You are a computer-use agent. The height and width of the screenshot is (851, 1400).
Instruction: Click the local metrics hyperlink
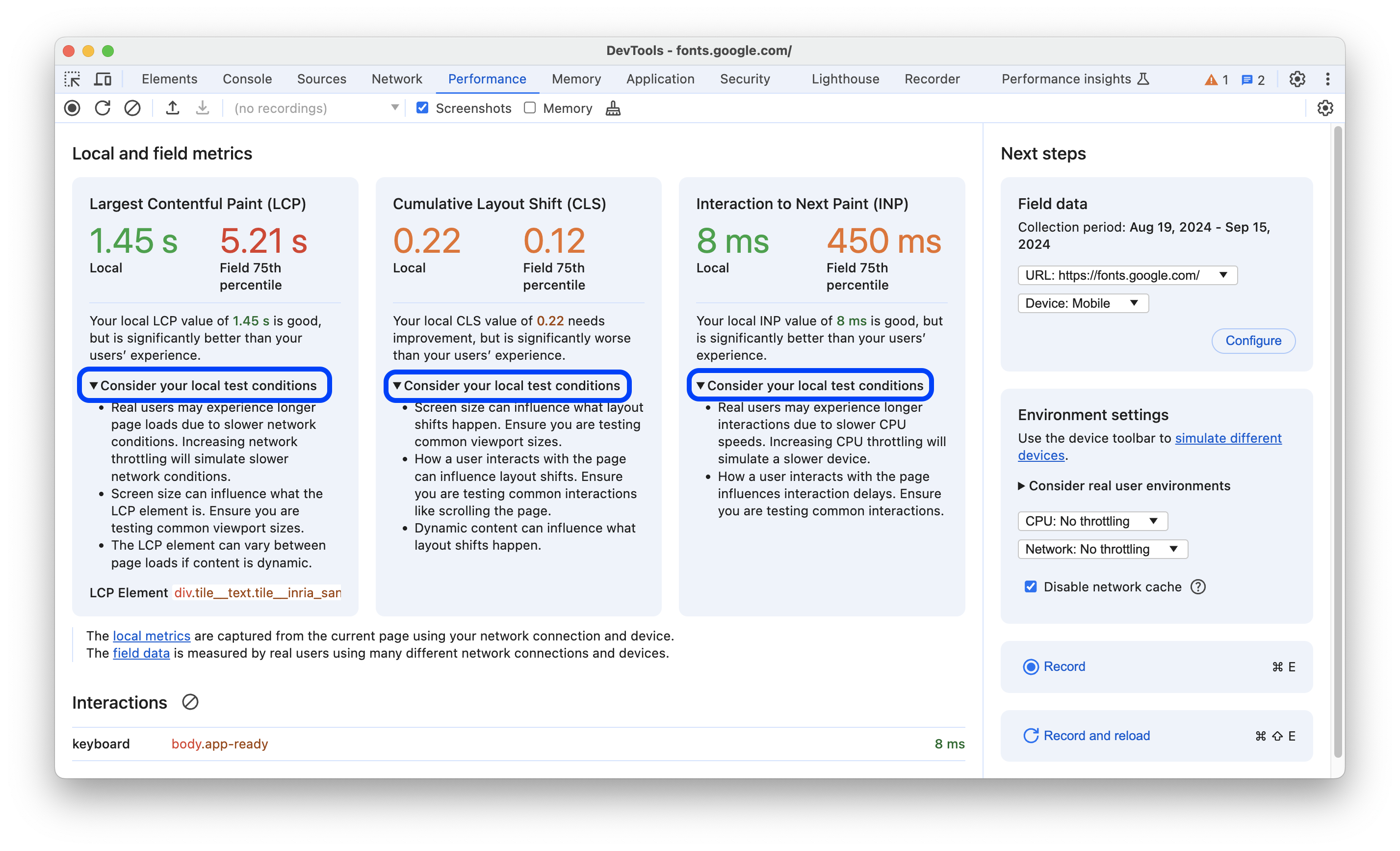150,635
